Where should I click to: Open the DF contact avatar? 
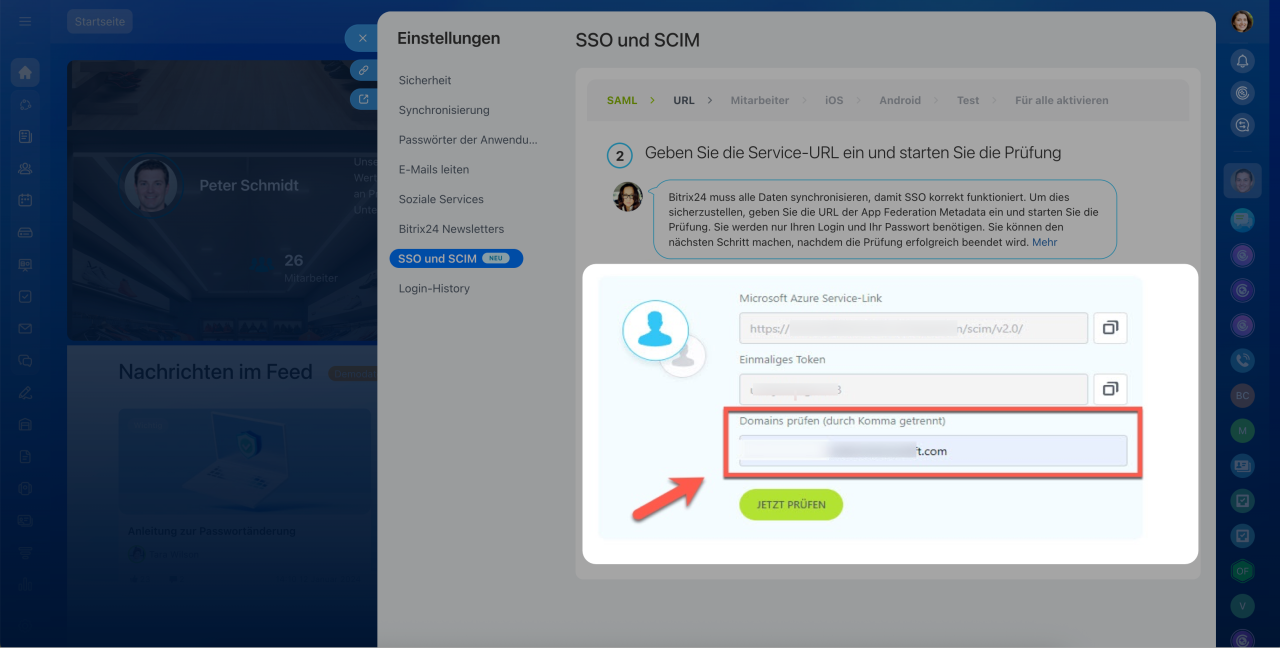point(1242,571)
